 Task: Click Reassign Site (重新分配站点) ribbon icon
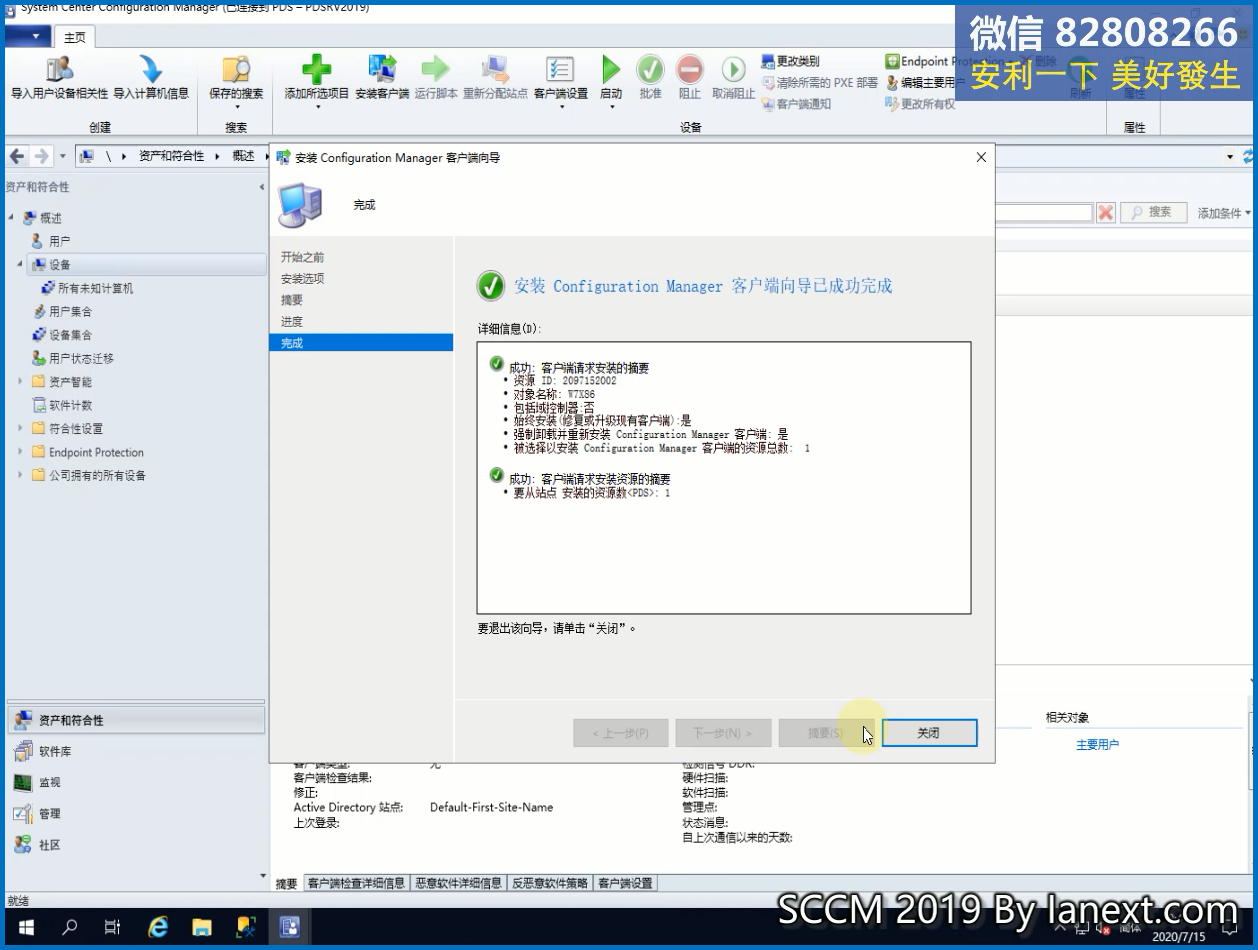(495, 70)
